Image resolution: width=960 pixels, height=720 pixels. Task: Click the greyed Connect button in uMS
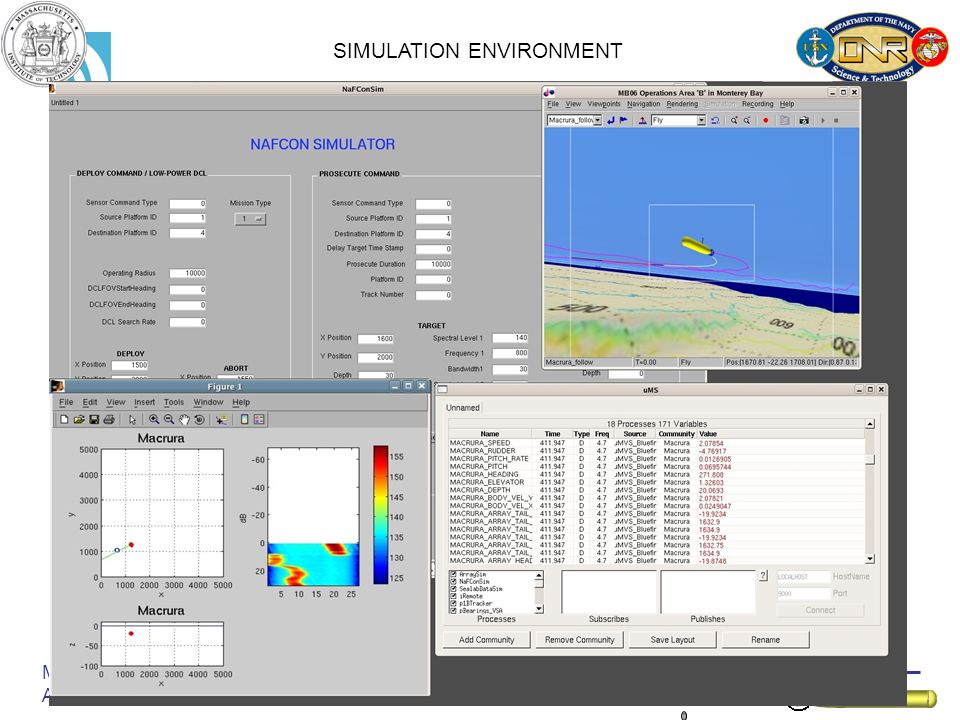820,610
